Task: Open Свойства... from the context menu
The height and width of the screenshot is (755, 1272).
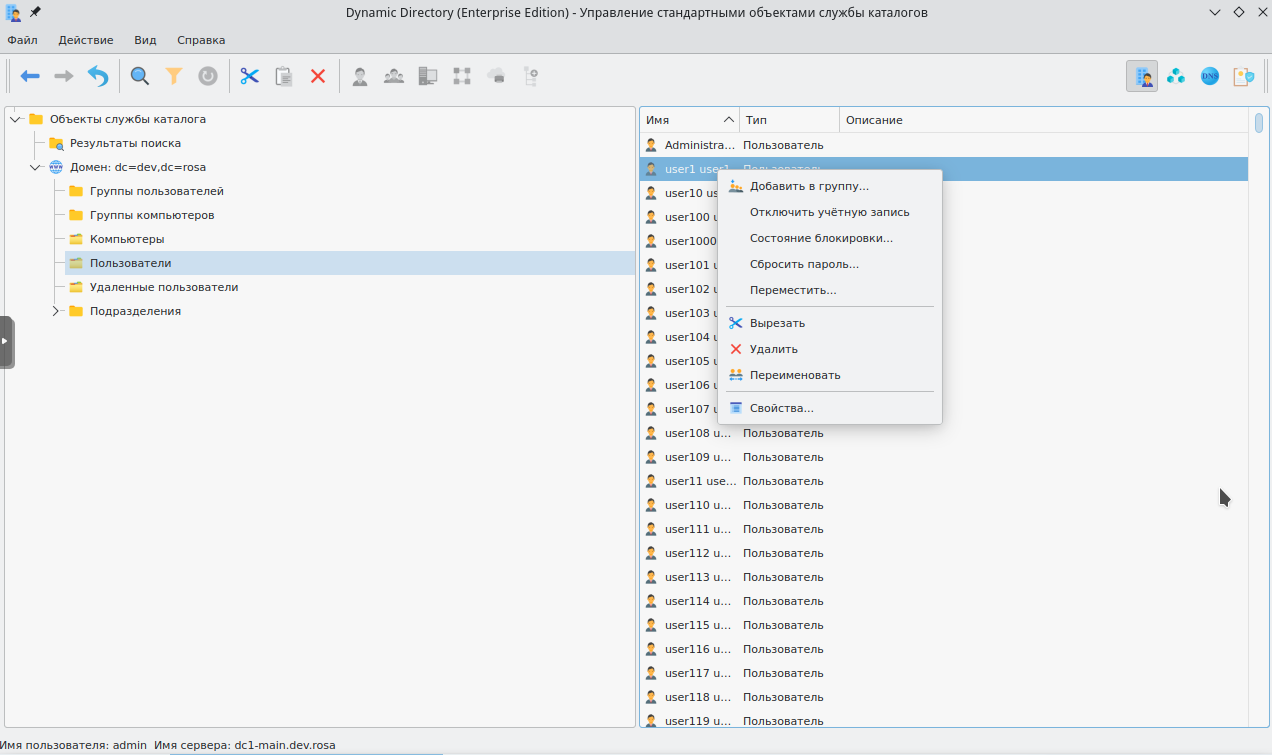Action: tap(781, 408)
